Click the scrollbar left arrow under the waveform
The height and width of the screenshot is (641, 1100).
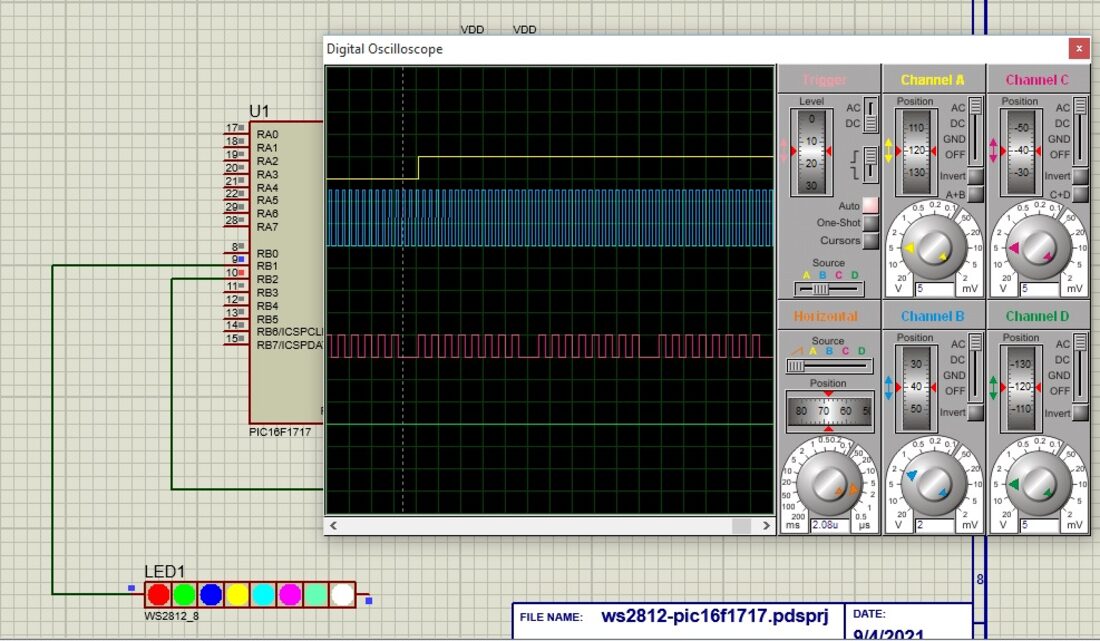pyautogui.click(x=333, y=525)
